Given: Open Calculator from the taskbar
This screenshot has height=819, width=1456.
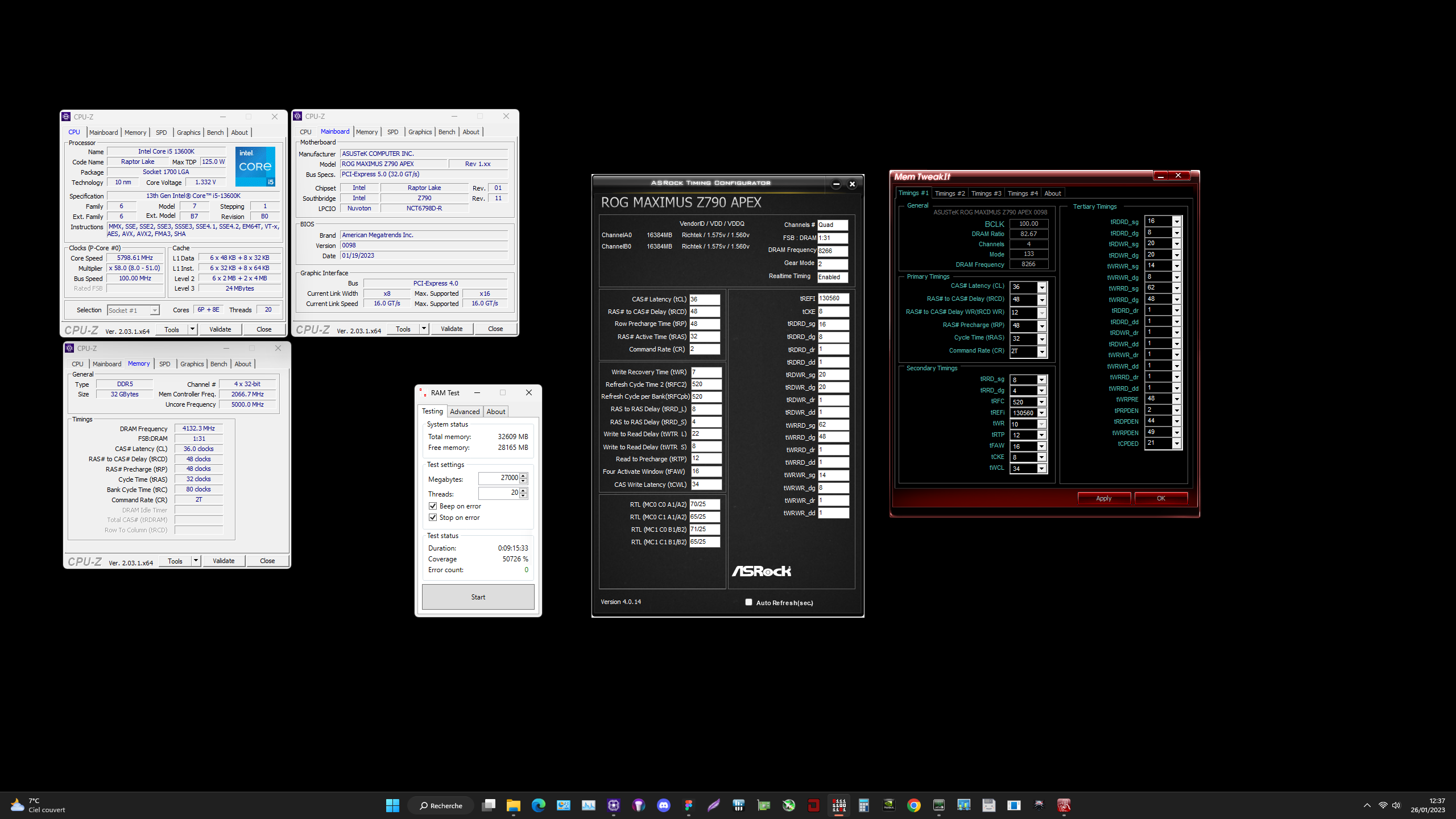Looking at the screenshot, I should pyautogui.click(x=863, y=805).
